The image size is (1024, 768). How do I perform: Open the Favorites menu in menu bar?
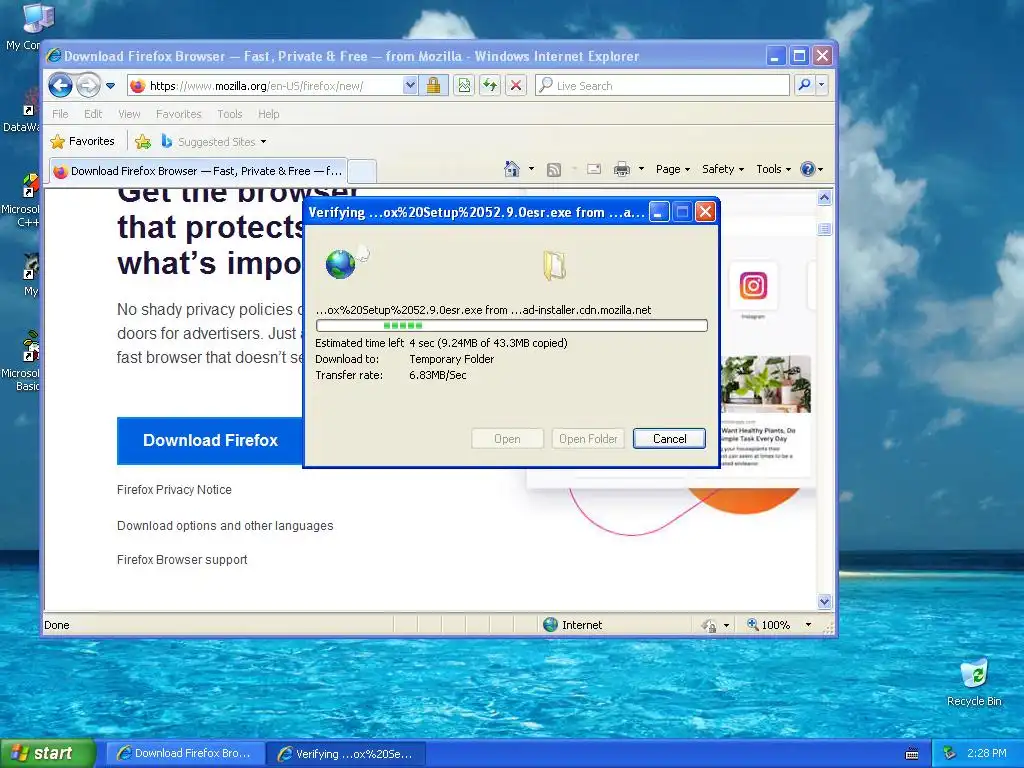point(178,114)
